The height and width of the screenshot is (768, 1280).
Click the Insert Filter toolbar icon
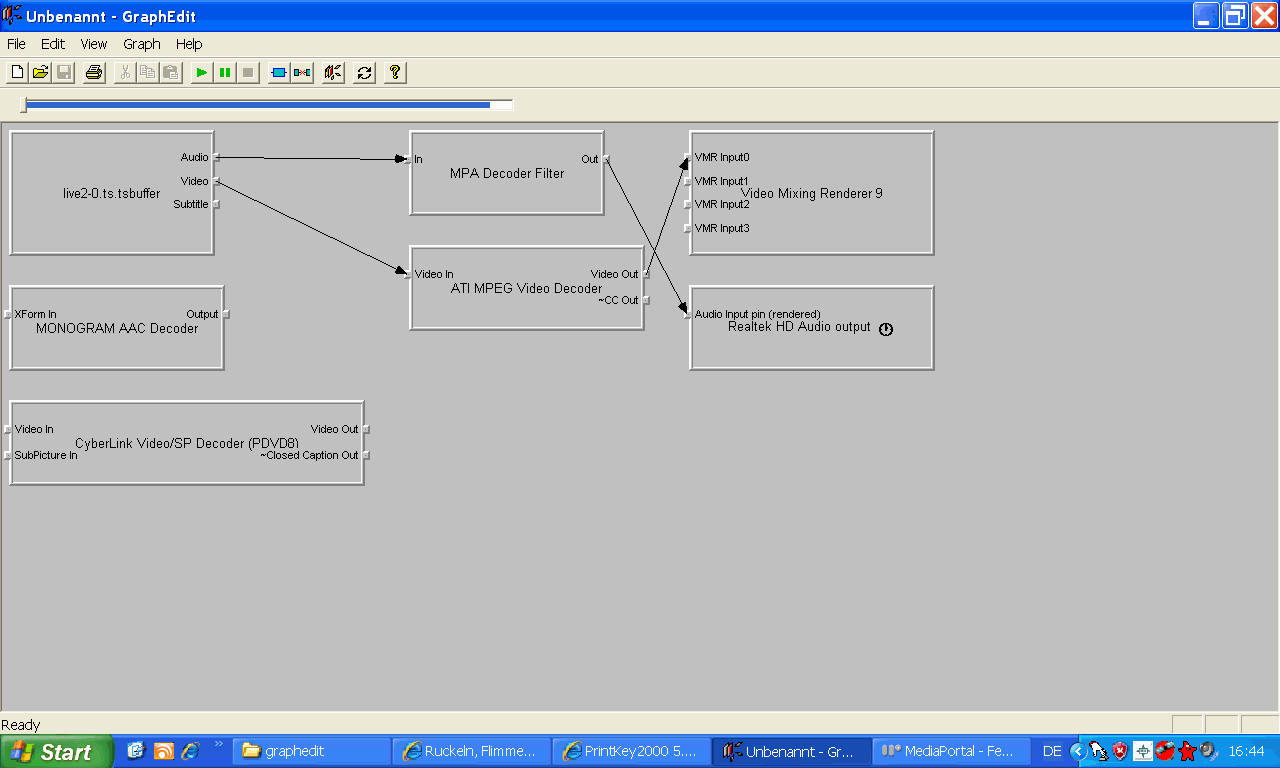click(x=279, y=72)
